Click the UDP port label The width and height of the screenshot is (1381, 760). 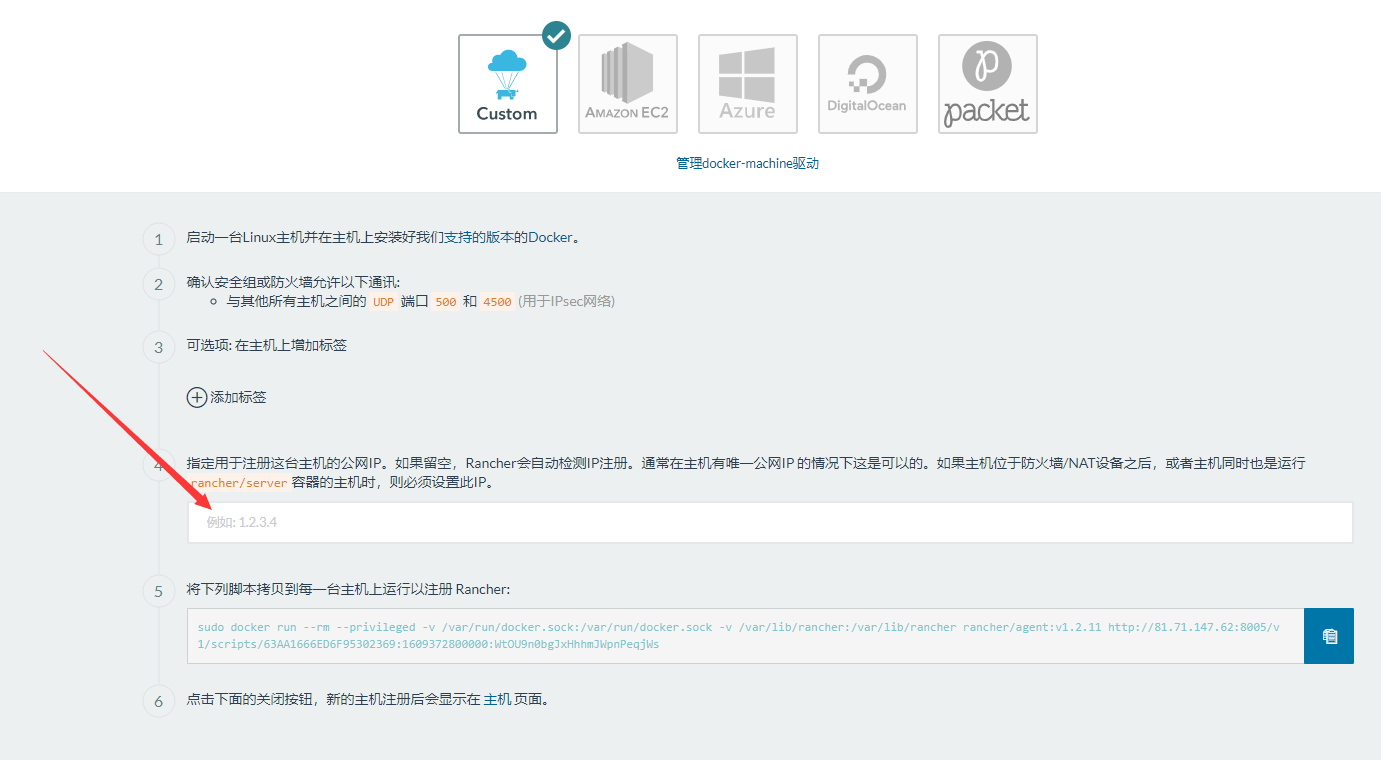point(383,301)
